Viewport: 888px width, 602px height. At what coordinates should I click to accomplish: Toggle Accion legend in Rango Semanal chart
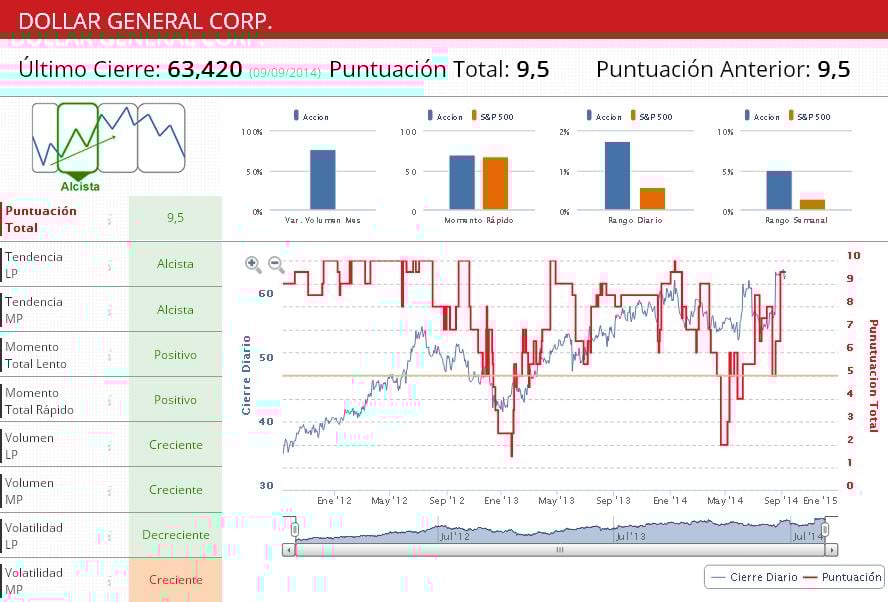coord(762,116)
